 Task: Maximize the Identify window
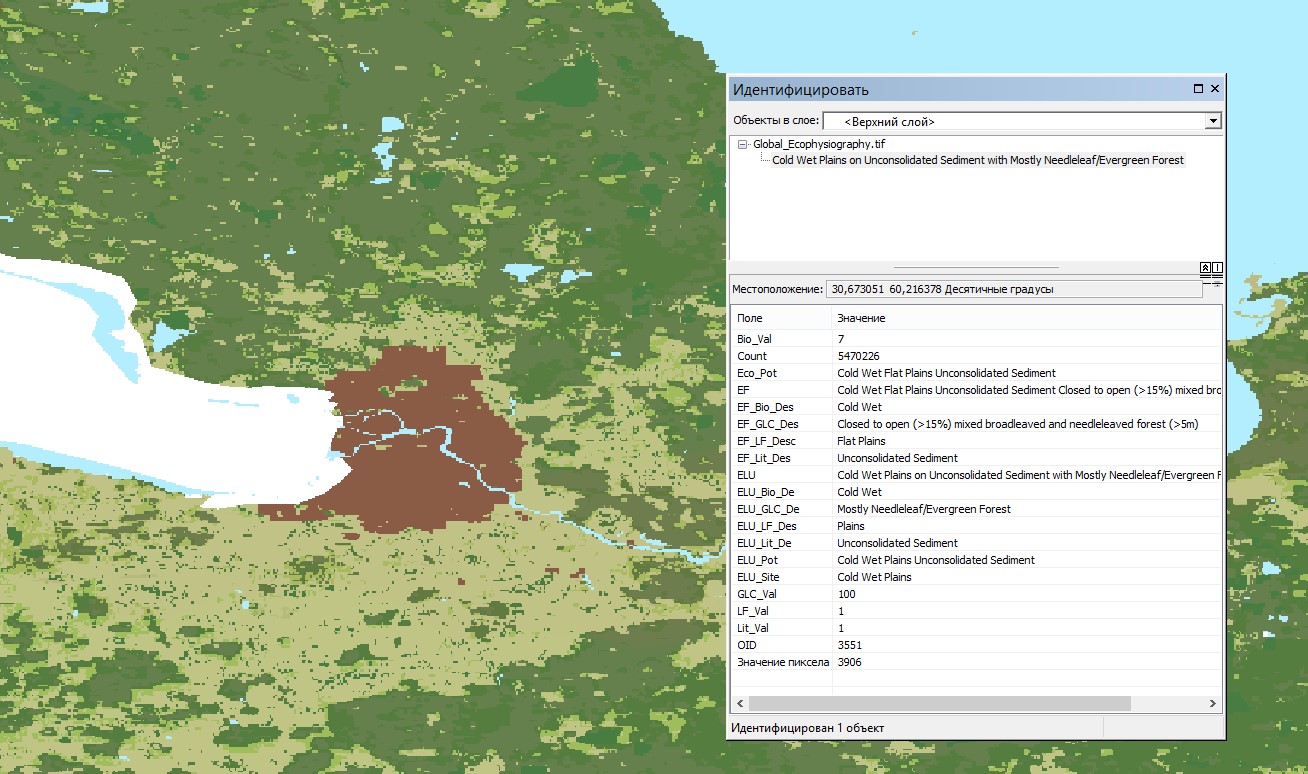point(1198,89)
